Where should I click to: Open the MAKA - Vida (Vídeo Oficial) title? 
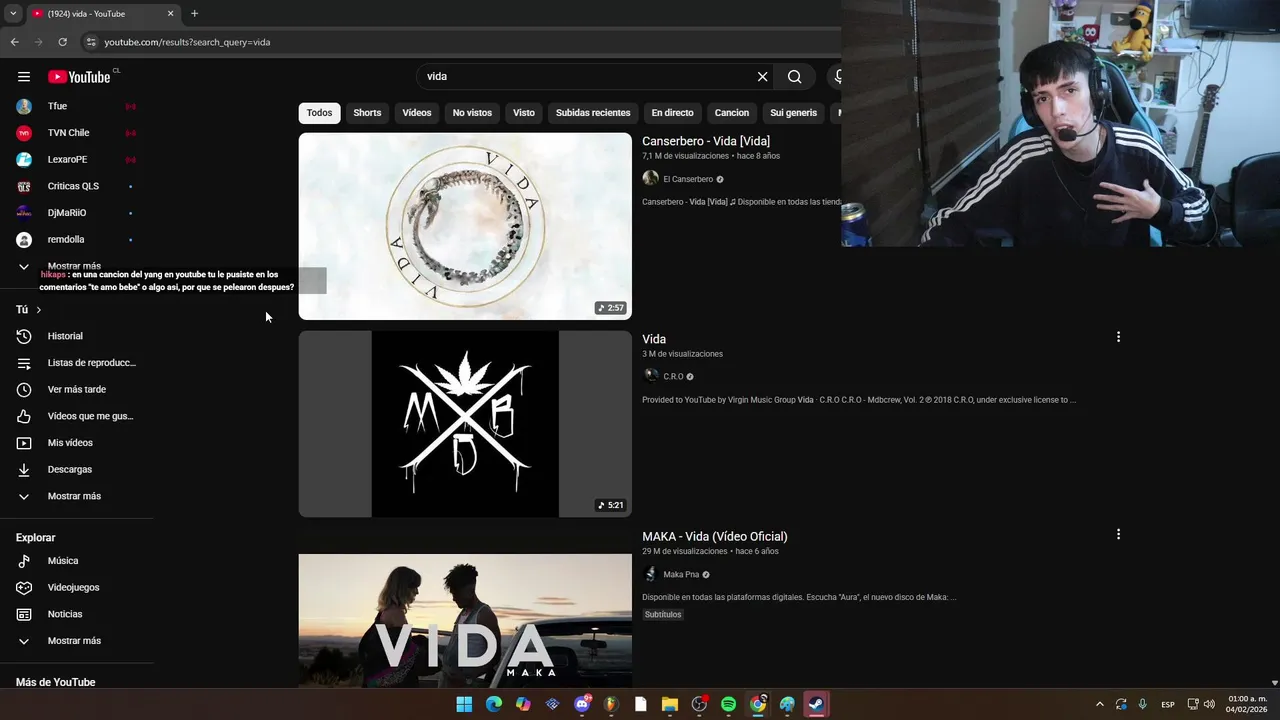(x=715, y=536)
